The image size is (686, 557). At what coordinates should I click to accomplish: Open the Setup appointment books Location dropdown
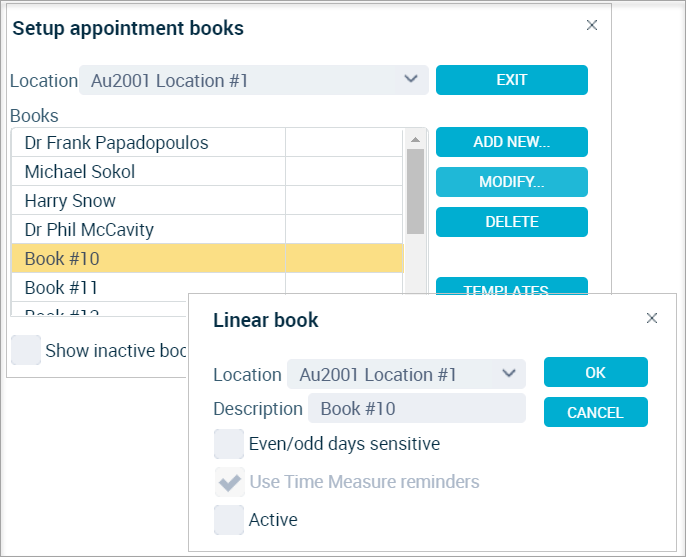[x=254, y=80]
